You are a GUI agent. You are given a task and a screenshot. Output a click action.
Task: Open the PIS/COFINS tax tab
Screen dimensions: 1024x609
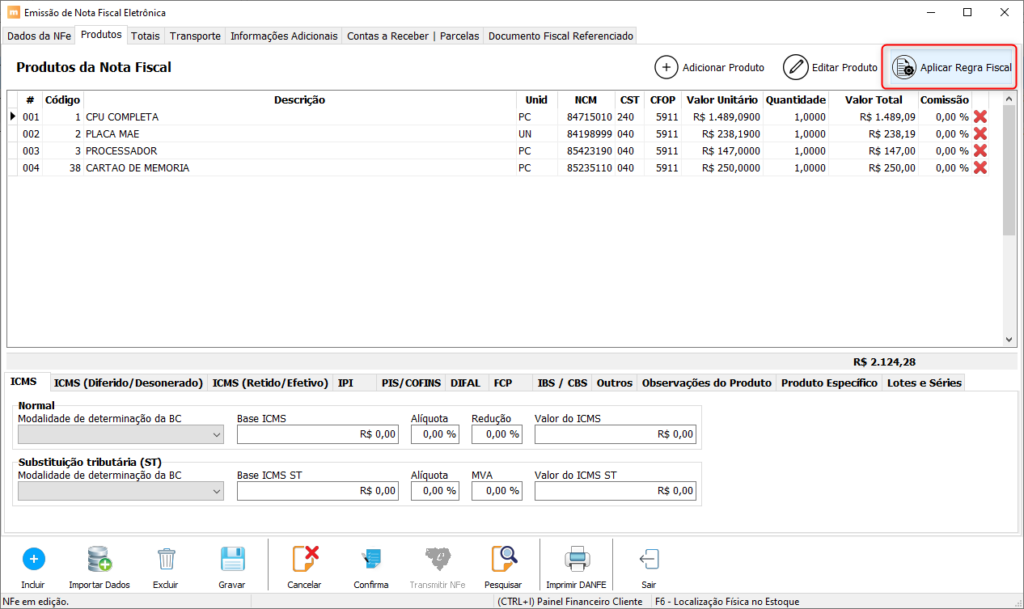click(411, 383)
